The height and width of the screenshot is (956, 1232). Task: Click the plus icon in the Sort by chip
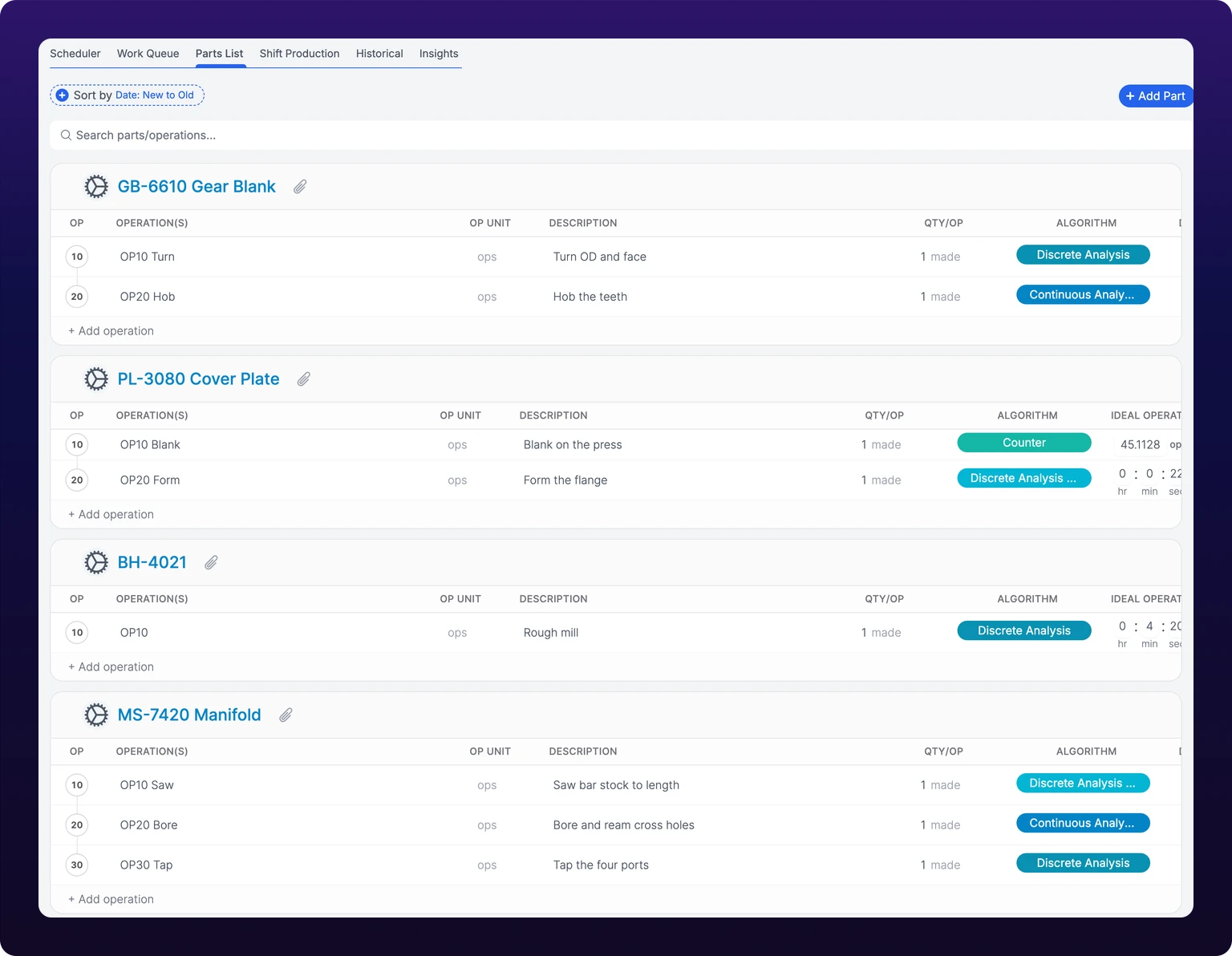[62, 95]
